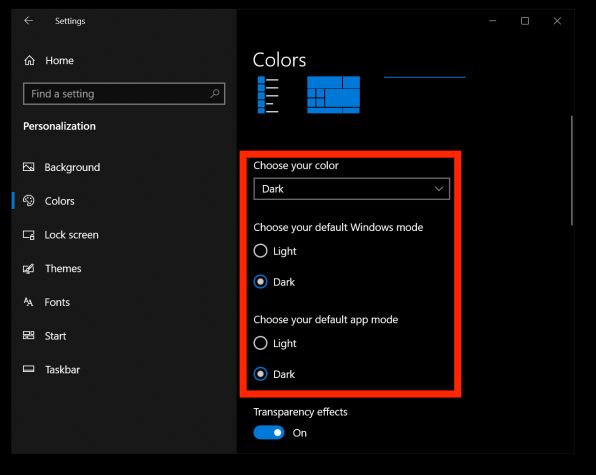
Task: Click the Colors palette icon
Action: coord(29,201)
